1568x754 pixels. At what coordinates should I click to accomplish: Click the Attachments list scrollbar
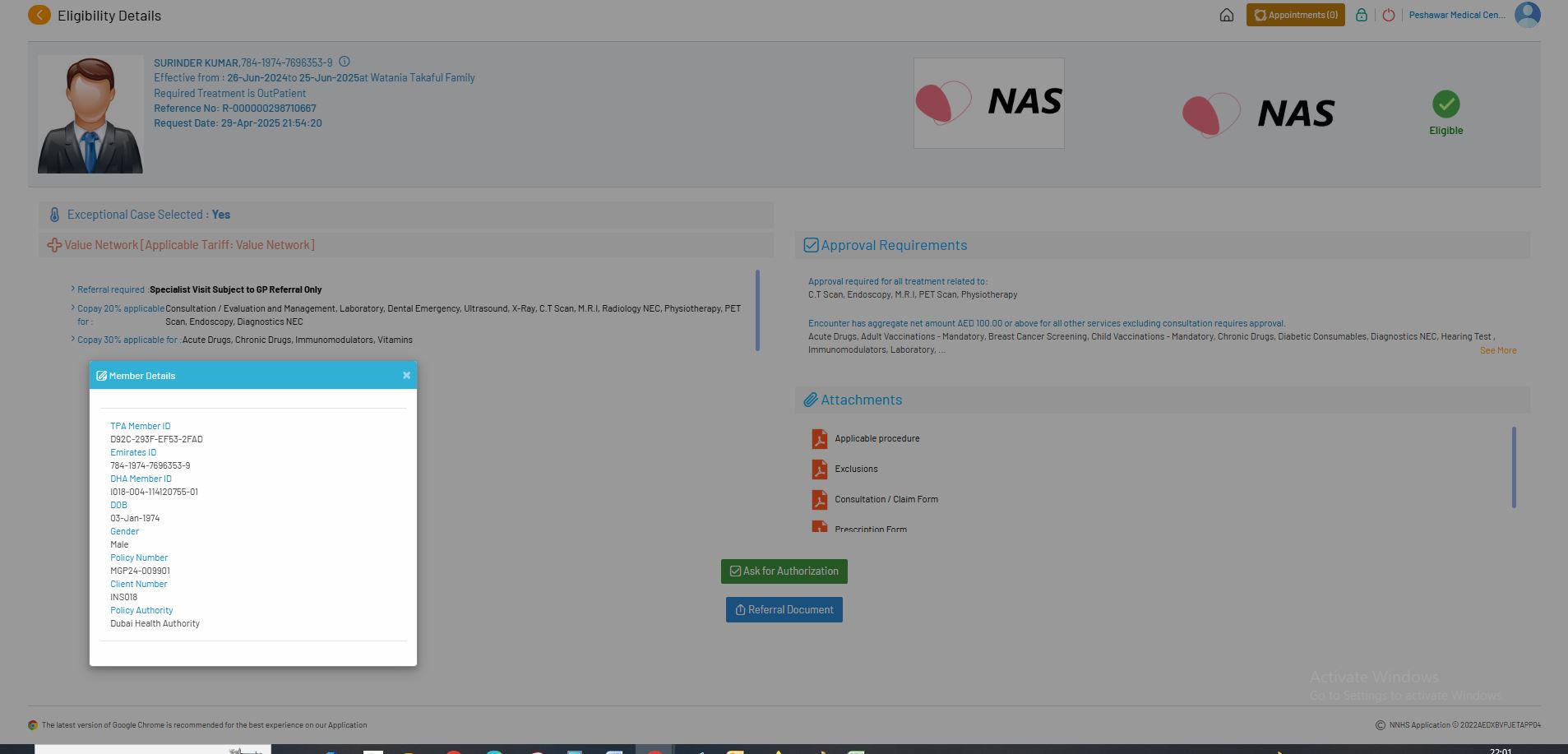pos(1513,467)
